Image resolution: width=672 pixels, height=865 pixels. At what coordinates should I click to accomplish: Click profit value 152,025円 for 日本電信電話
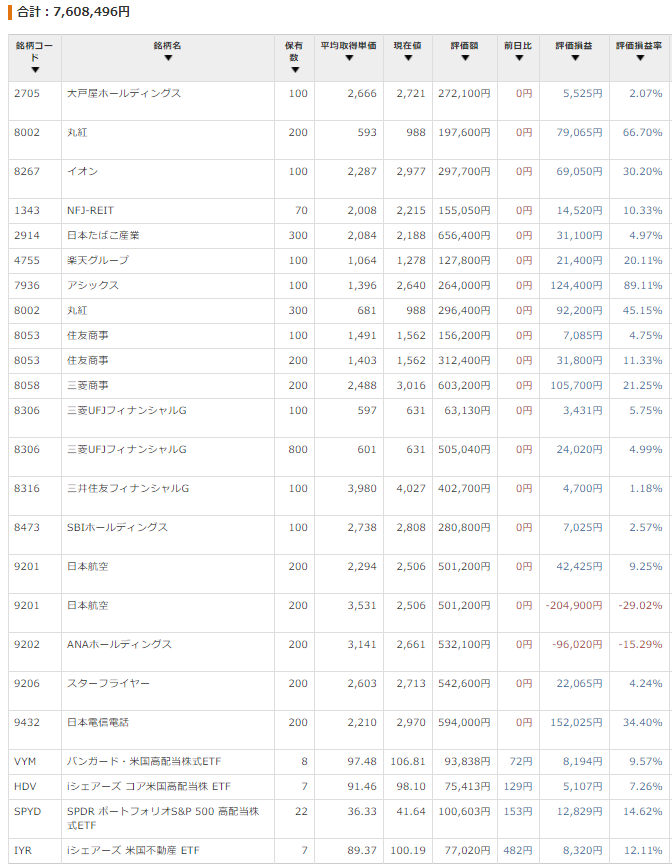coord(576,722)
